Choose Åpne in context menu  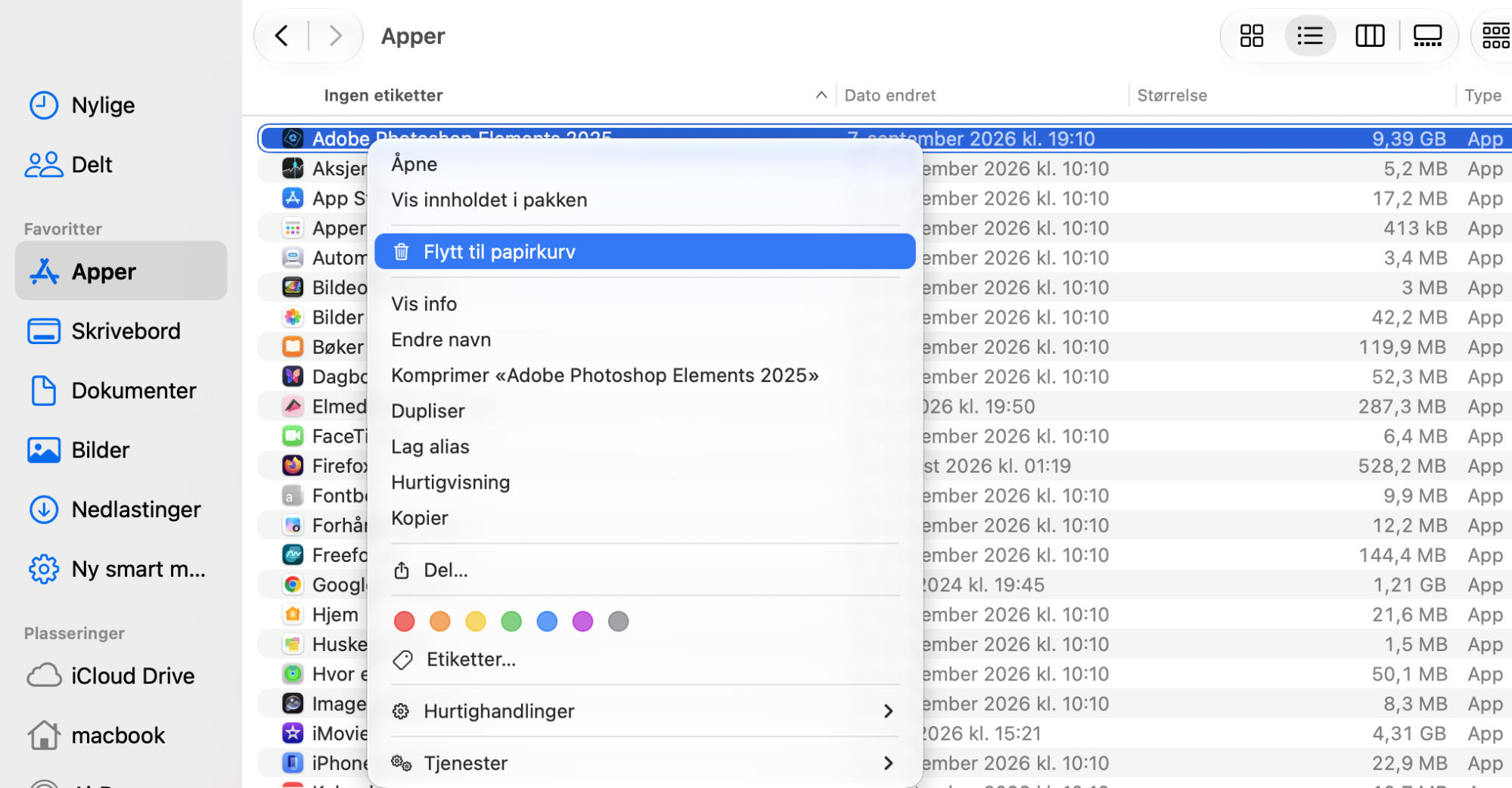pyautogui.click(x=645, y=164)
